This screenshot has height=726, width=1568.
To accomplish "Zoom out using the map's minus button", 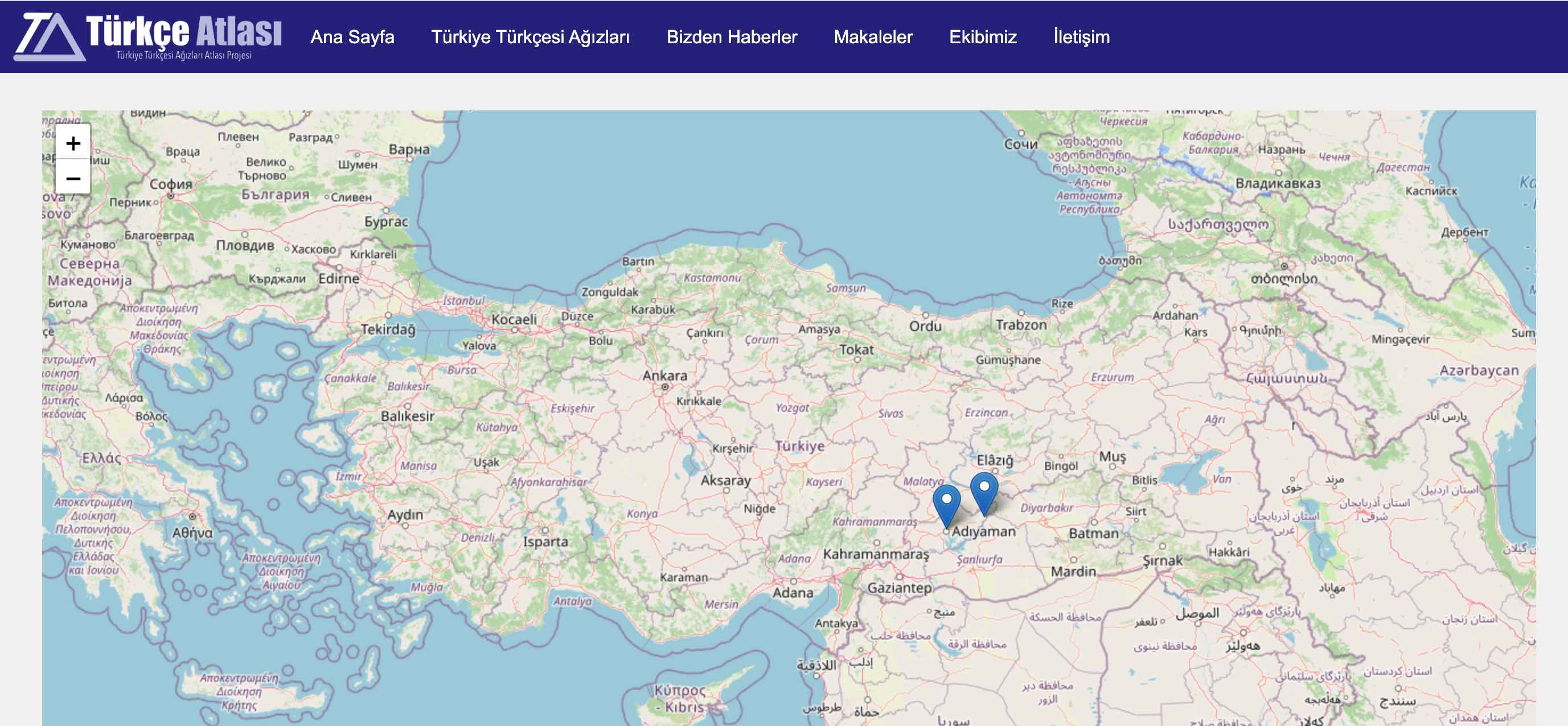I will coord(72,179).
